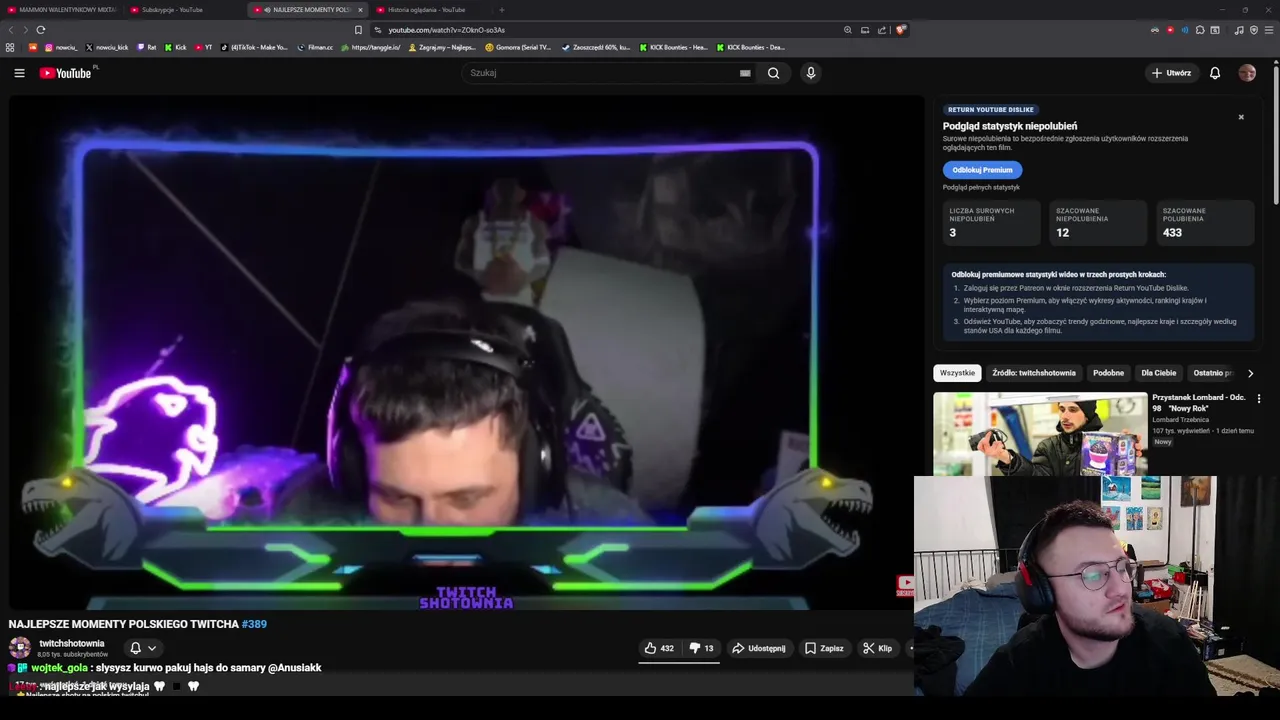1280x720 pixels.
Task: Dislike the video with thumbs down
Action: (x=701, y=648)
